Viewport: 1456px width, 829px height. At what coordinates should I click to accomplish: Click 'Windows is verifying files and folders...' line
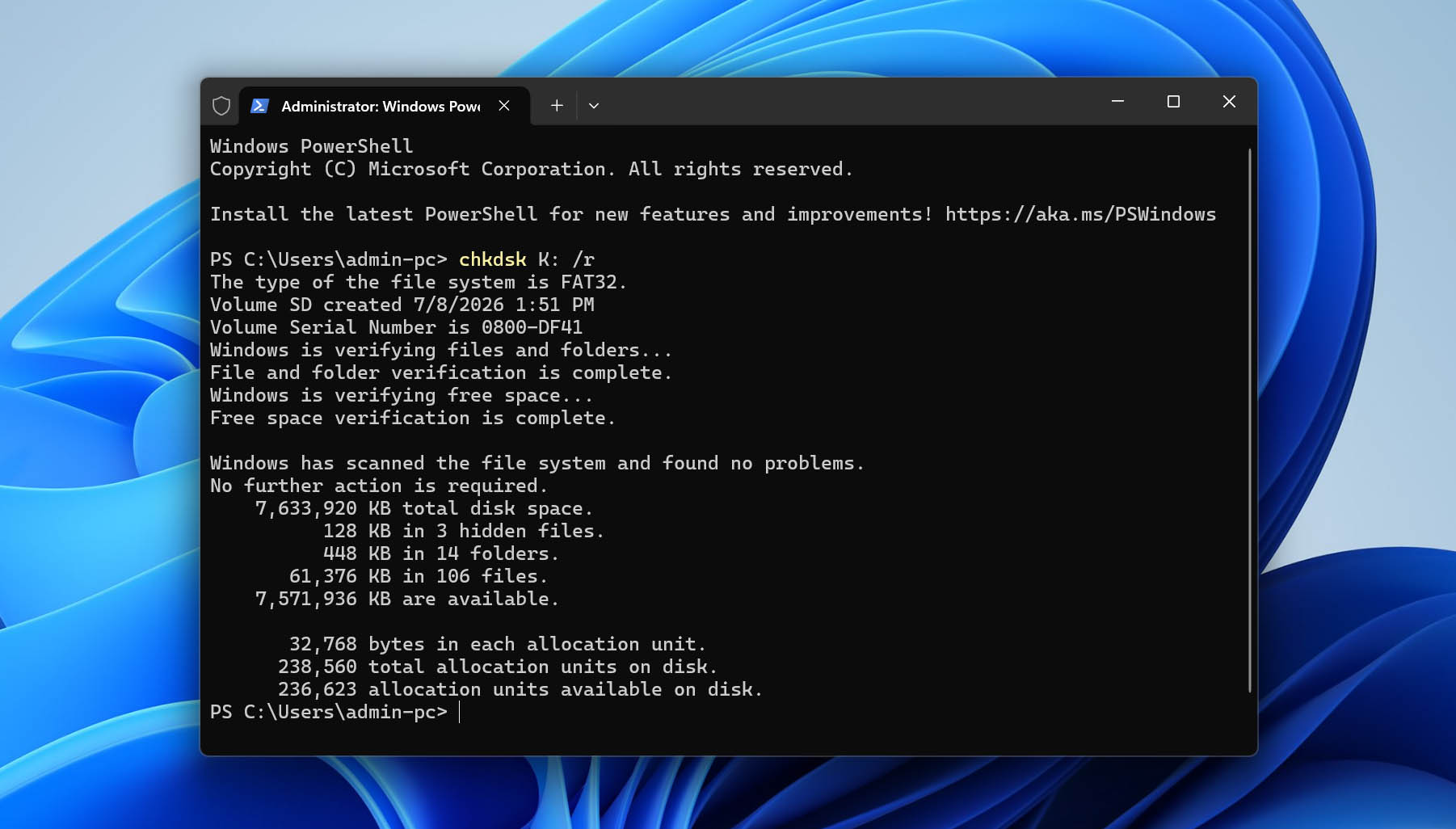coord(441,350)
